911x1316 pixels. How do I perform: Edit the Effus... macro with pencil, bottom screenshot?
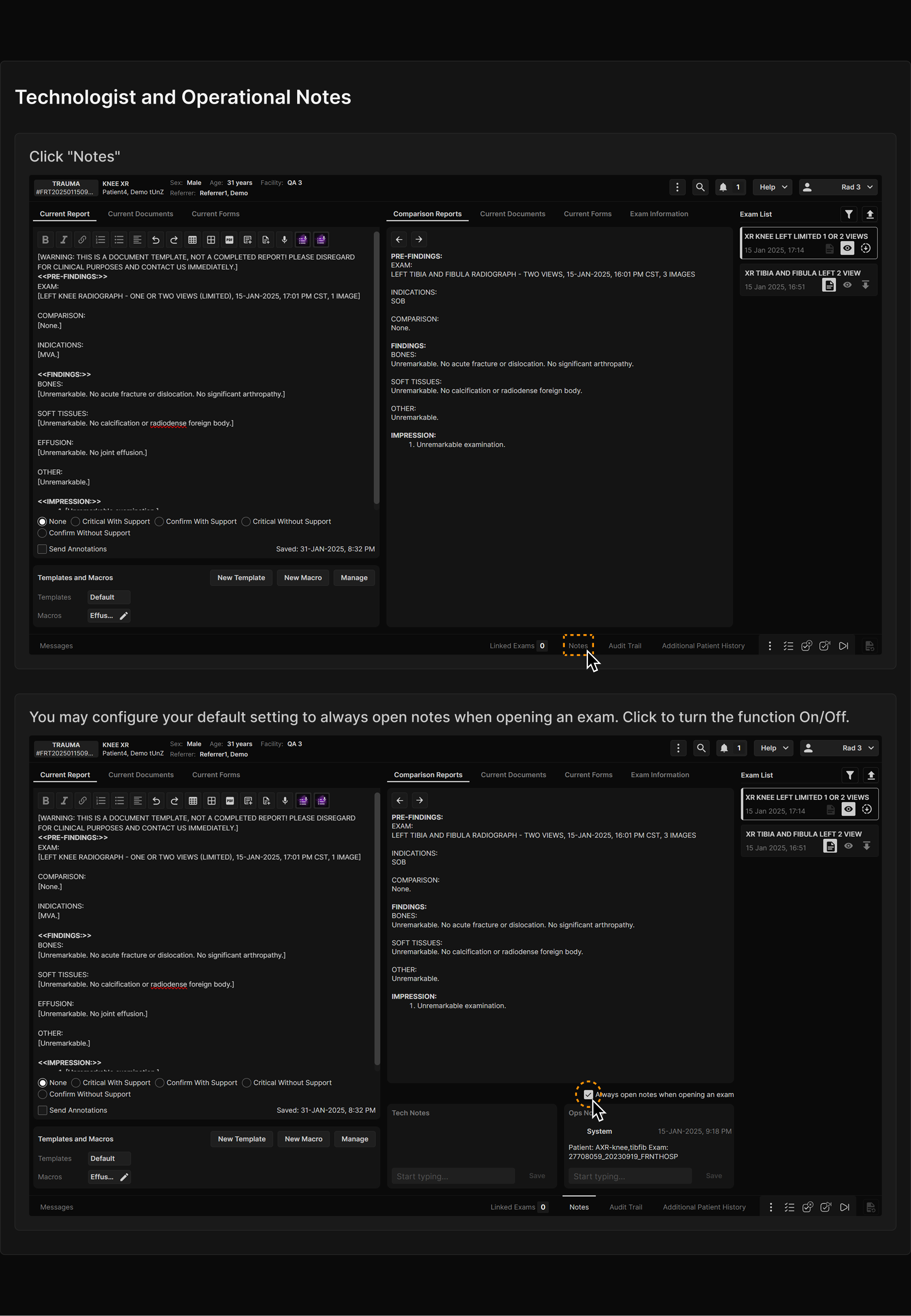tap(124, 1177)
